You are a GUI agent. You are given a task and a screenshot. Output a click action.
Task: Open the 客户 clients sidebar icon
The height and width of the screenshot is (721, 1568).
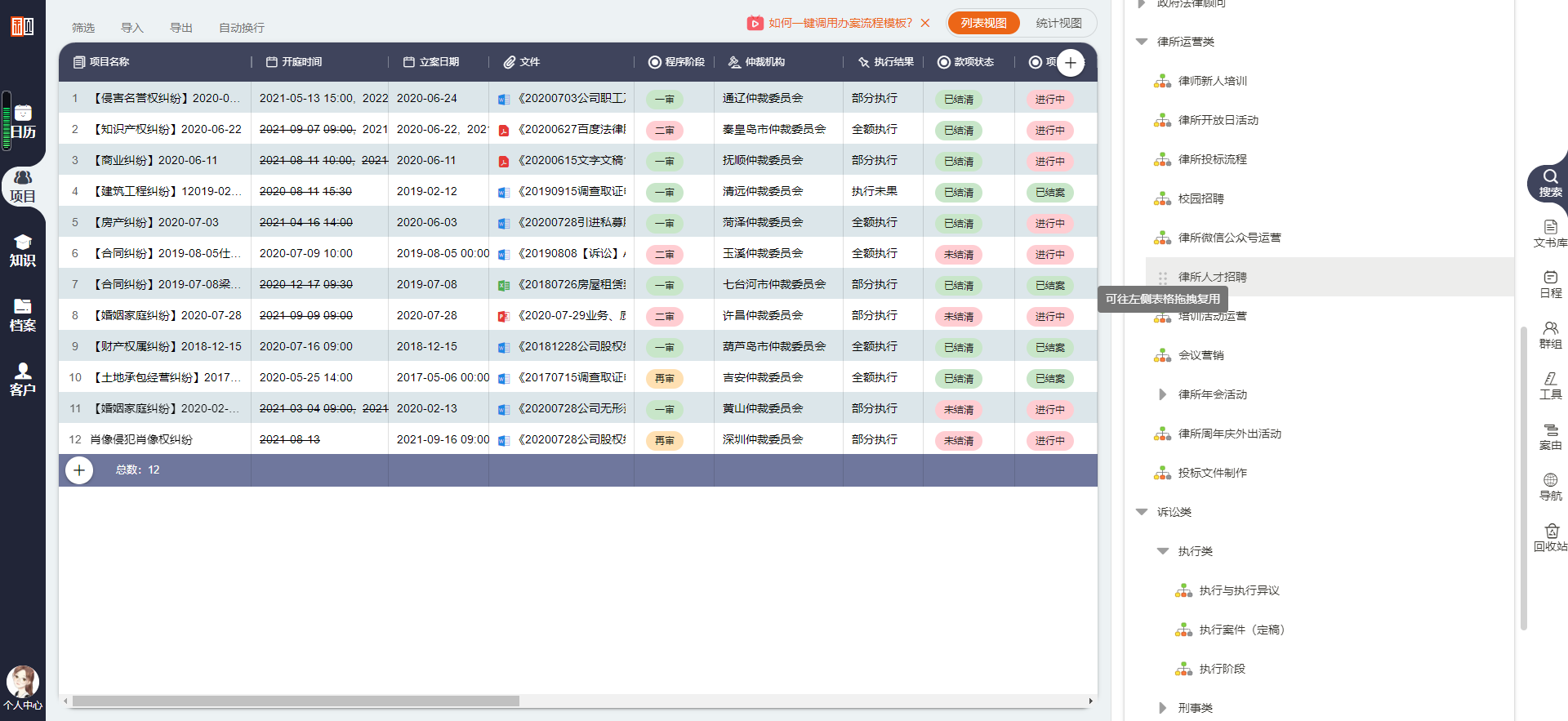[x=23, y=380]
